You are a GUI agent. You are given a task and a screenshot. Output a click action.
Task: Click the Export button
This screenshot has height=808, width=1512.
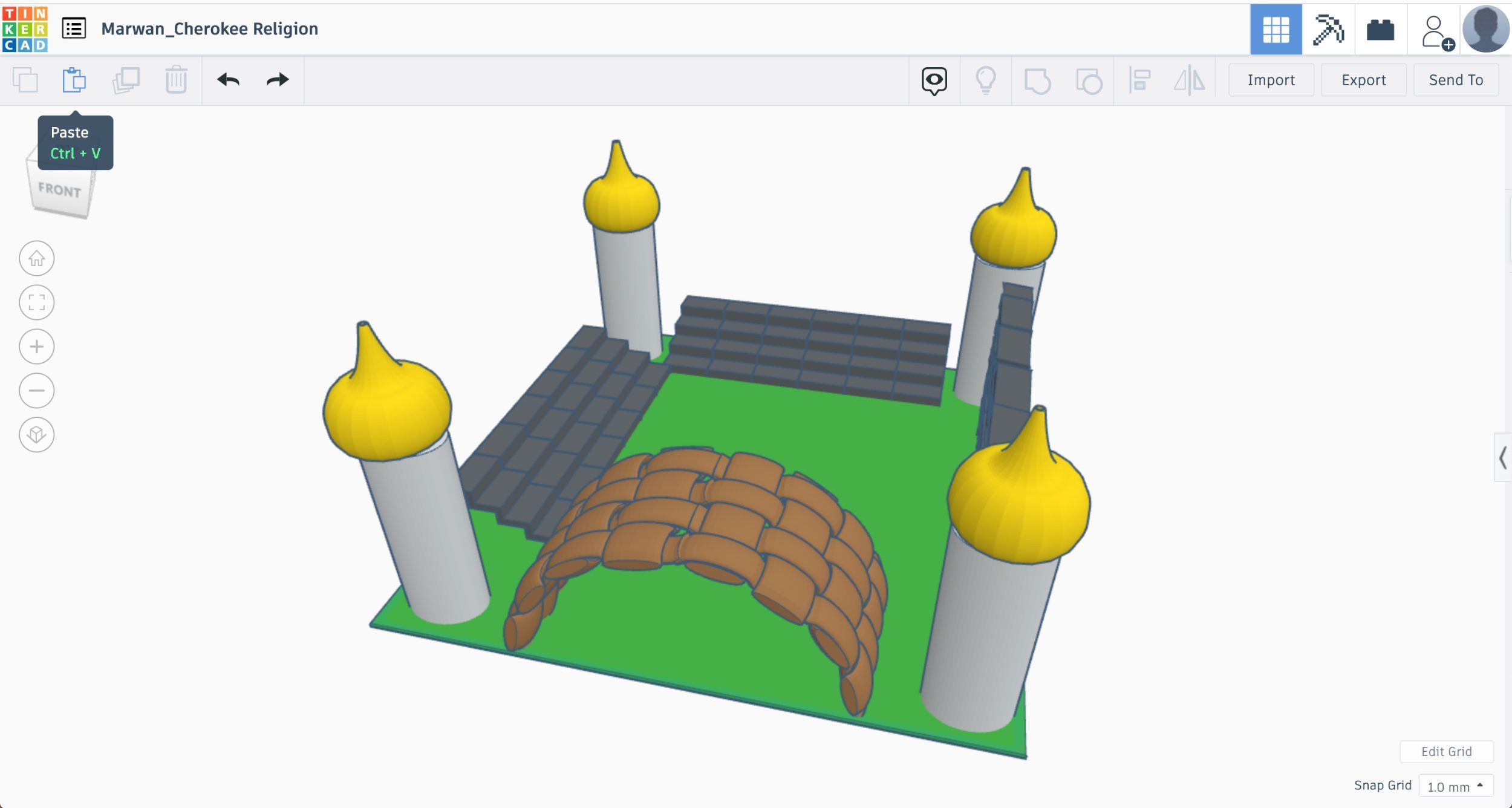click(x=1363, y=80)
